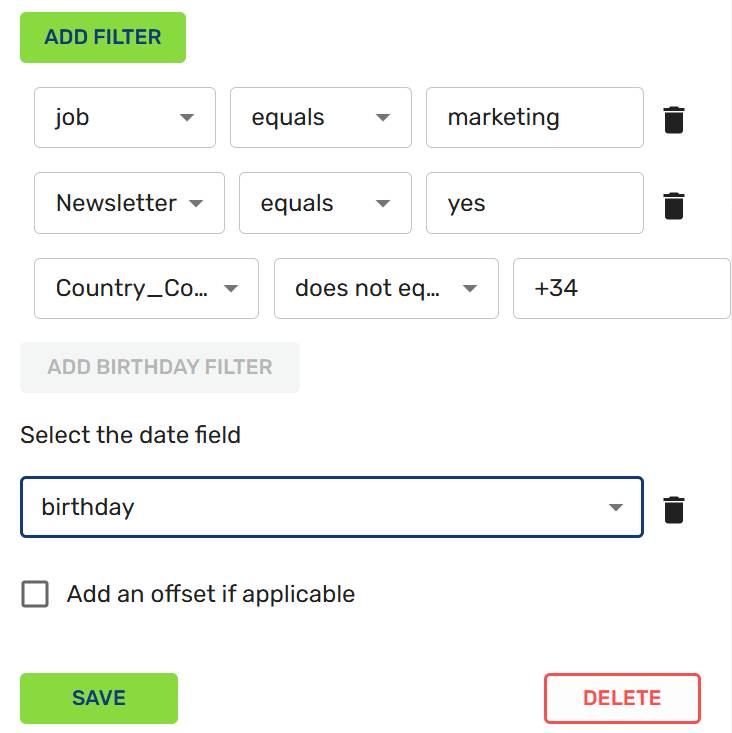
Task: Click the ADD FILTER button
Action: (103, 37)
